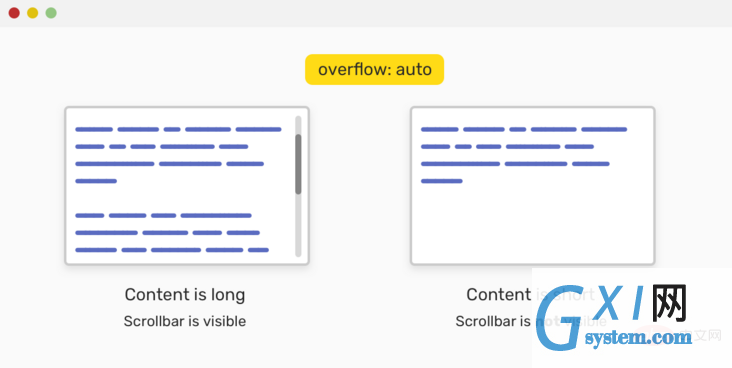Screen dimensions: 732x368
Task: Click the large blue G logo letter
Action: click(560, 318)
